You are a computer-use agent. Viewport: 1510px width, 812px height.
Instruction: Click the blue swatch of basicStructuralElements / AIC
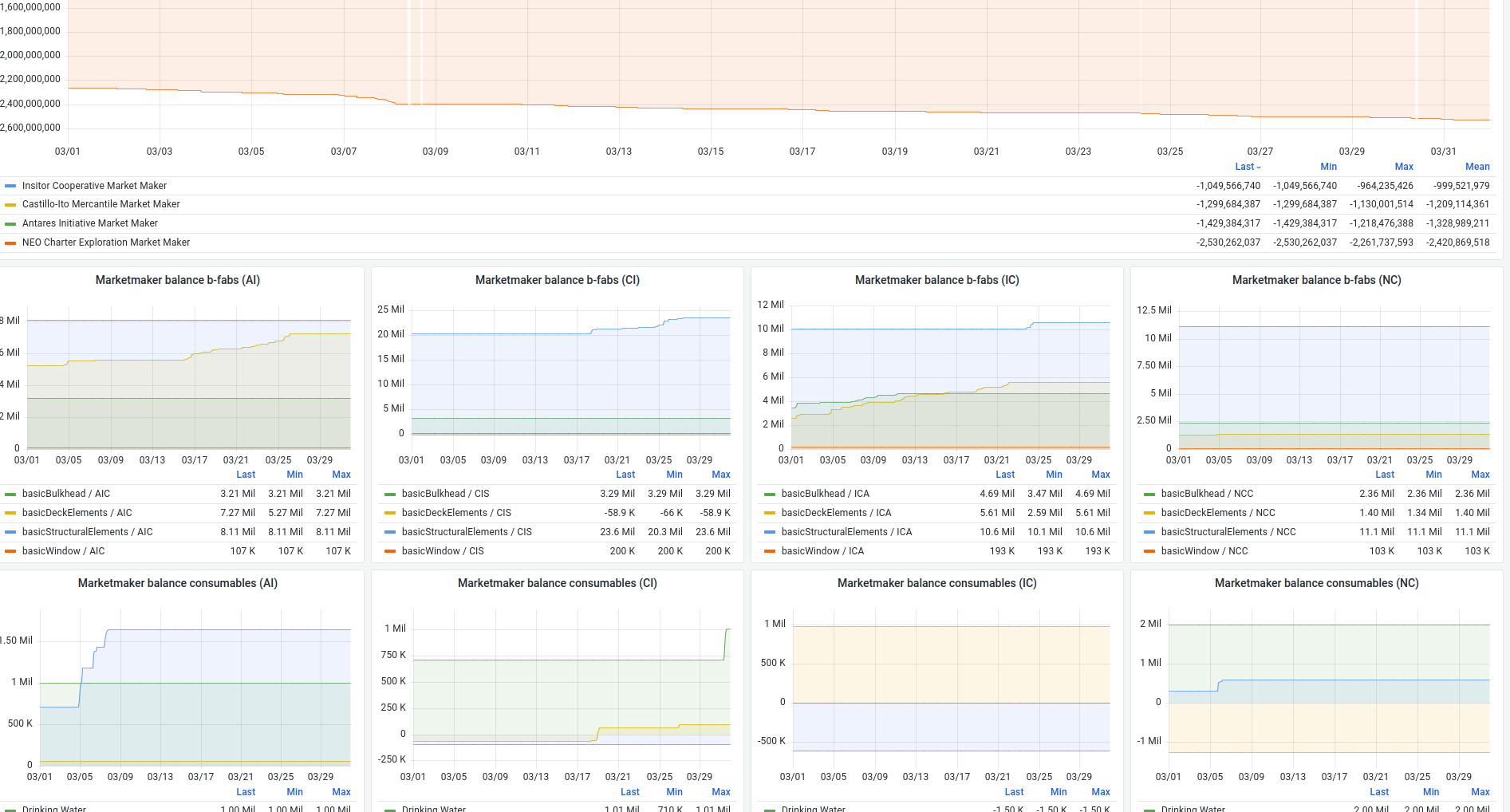pos(10,533)
